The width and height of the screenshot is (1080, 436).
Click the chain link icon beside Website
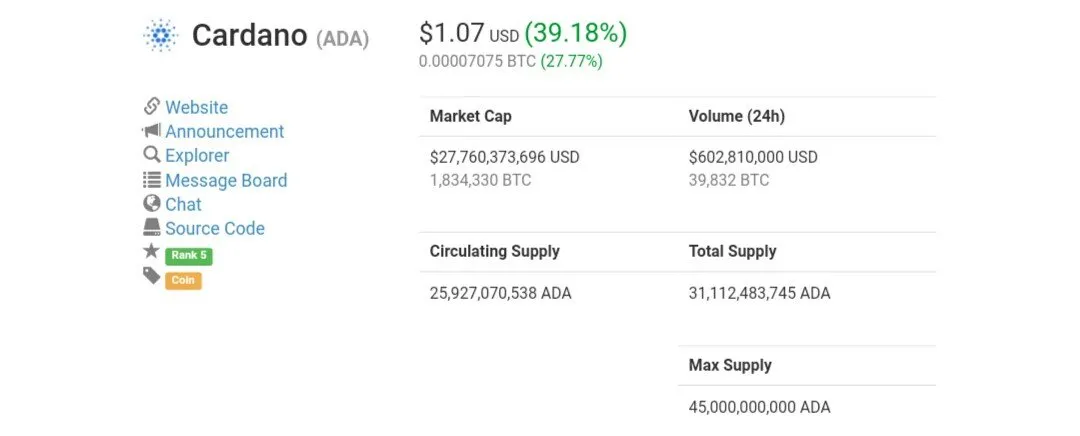coord(152,107)
